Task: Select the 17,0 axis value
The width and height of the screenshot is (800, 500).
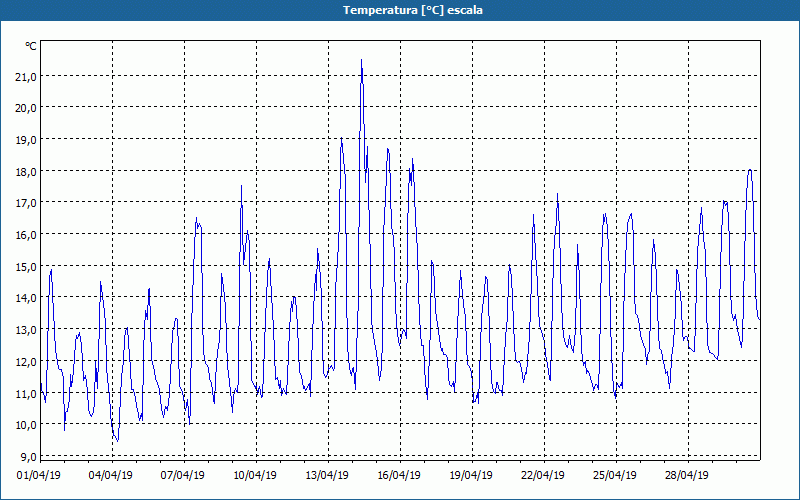Action: 26,203
